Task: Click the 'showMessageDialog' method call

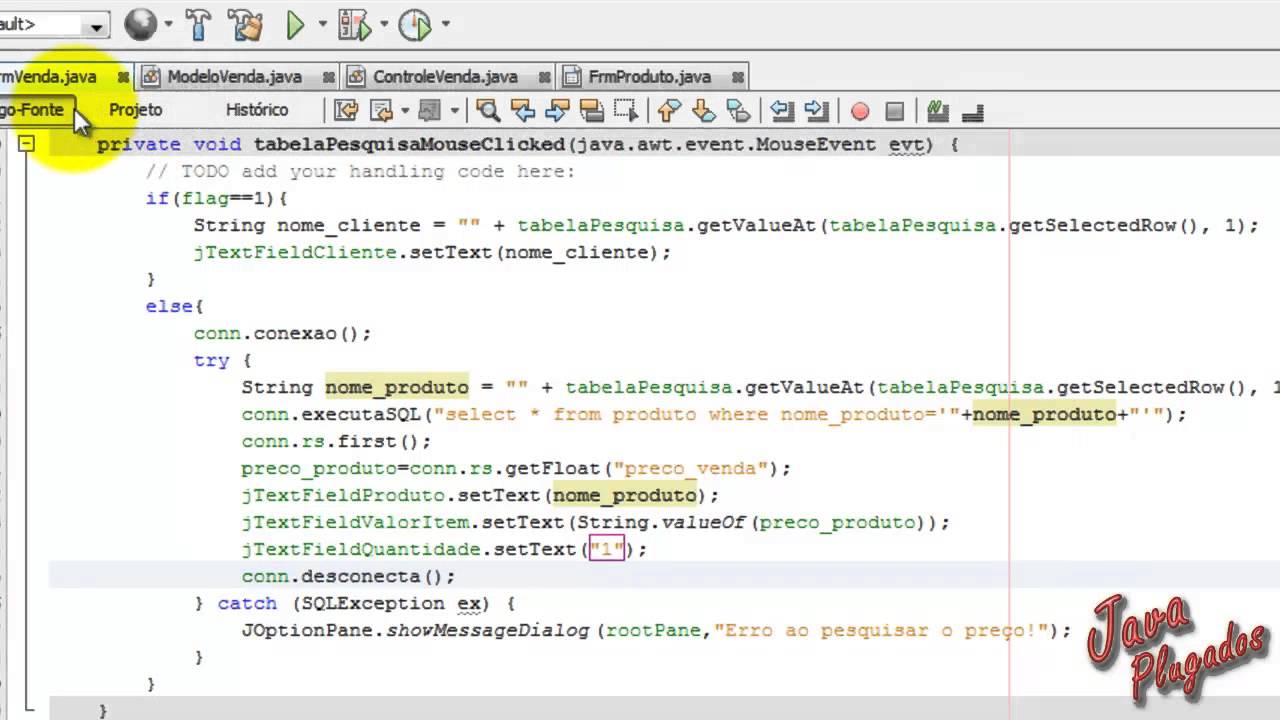Action: (488, 630)
